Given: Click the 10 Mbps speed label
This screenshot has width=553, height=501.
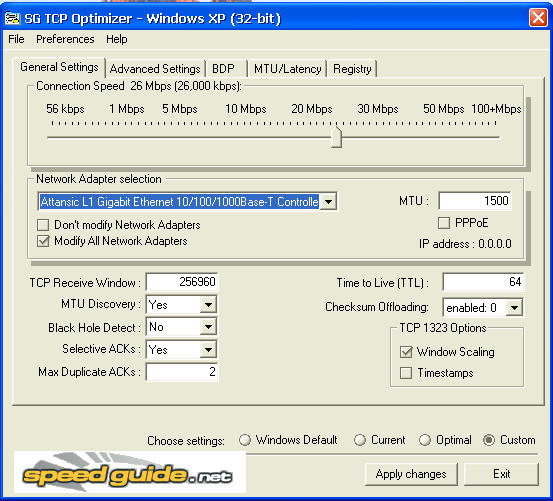Looking at the screenshot, I should pos(245,109).
